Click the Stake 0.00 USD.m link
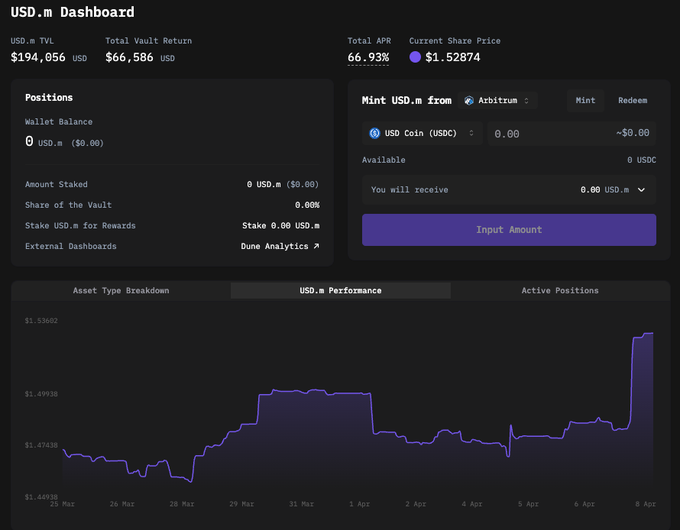Image resolution: width=680 pixels, height=530 pixels. (280, 226)
